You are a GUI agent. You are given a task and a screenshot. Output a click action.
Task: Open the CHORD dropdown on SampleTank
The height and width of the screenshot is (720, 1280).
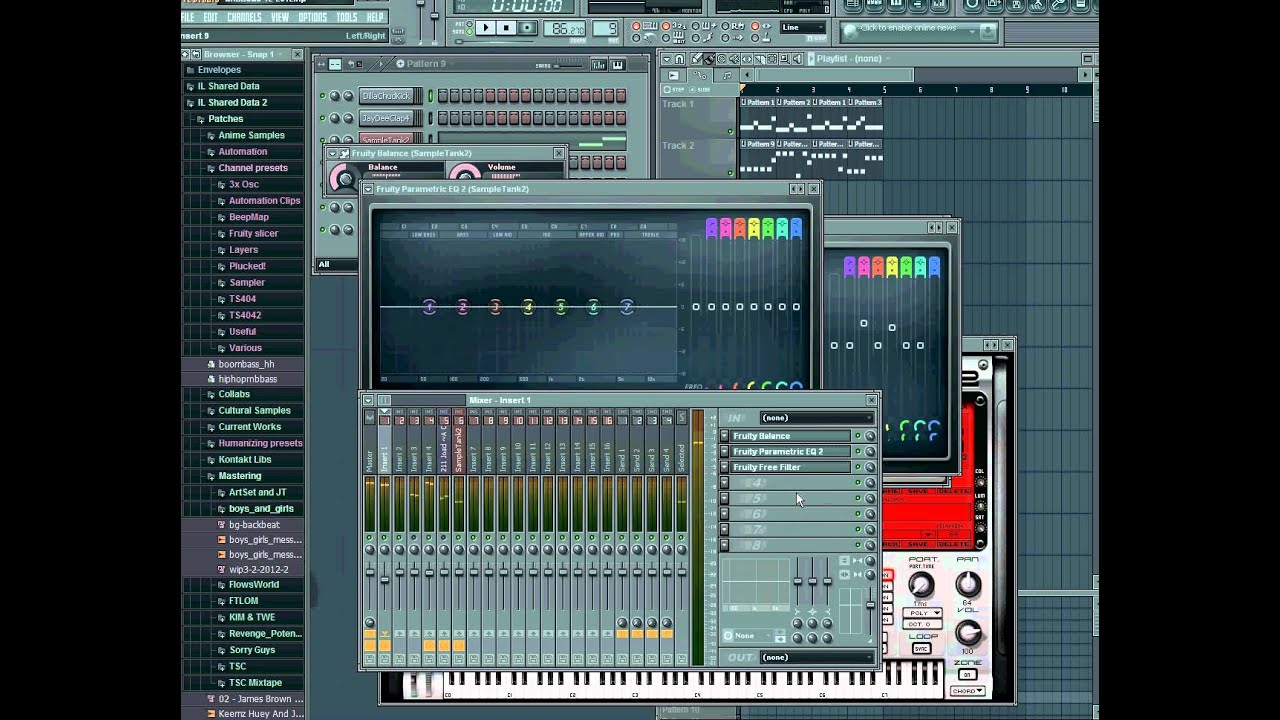(967, 690)
